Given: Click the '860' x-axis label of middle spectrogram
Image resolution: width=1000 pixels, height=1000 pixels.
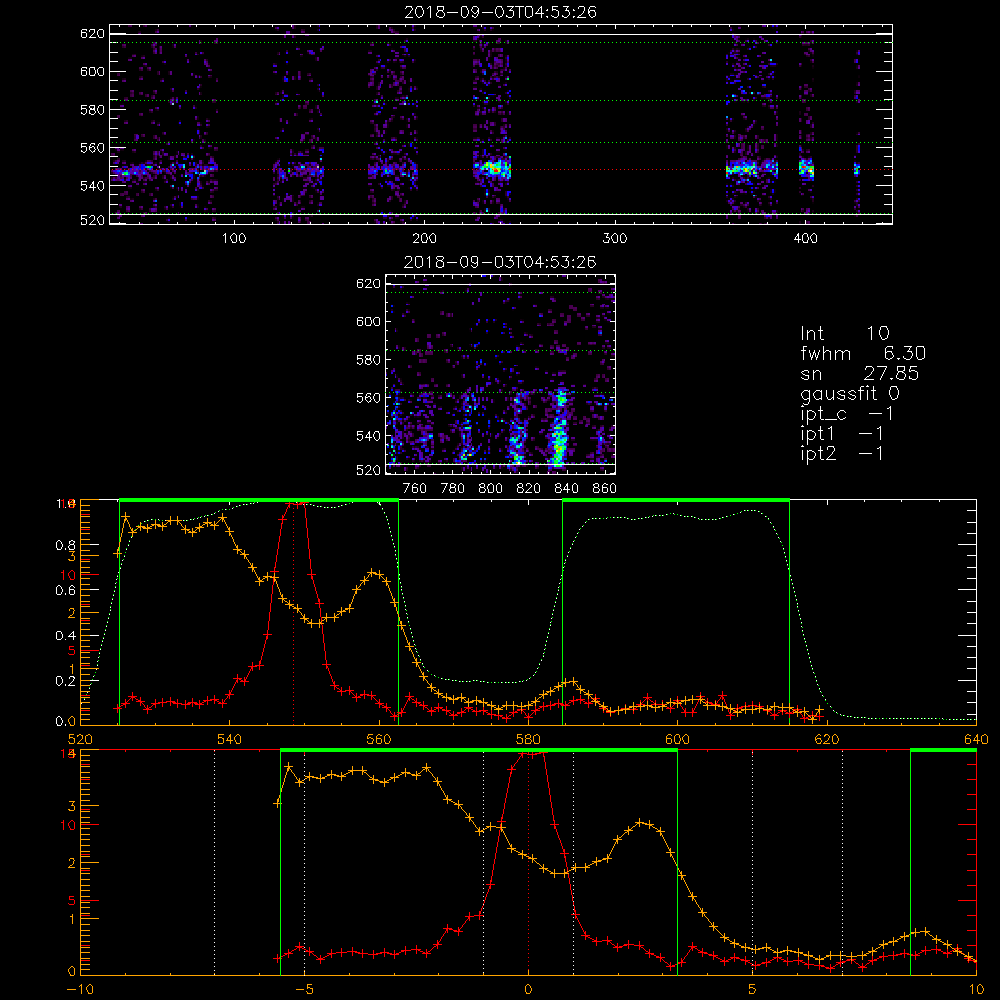Looking at the screenshot, I should 605,489.
